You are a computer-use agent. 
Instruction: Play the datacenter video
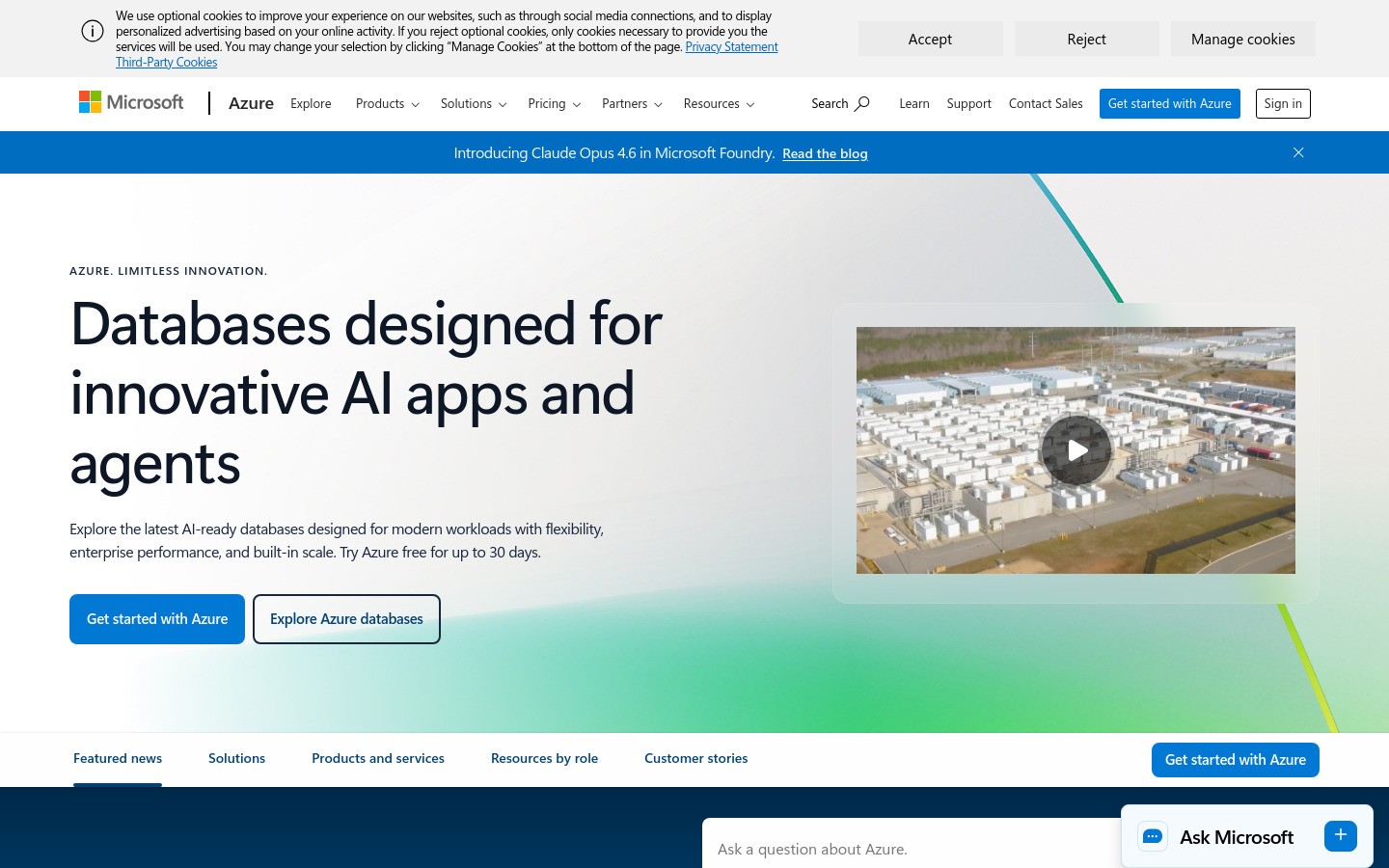pos(1076,450)
